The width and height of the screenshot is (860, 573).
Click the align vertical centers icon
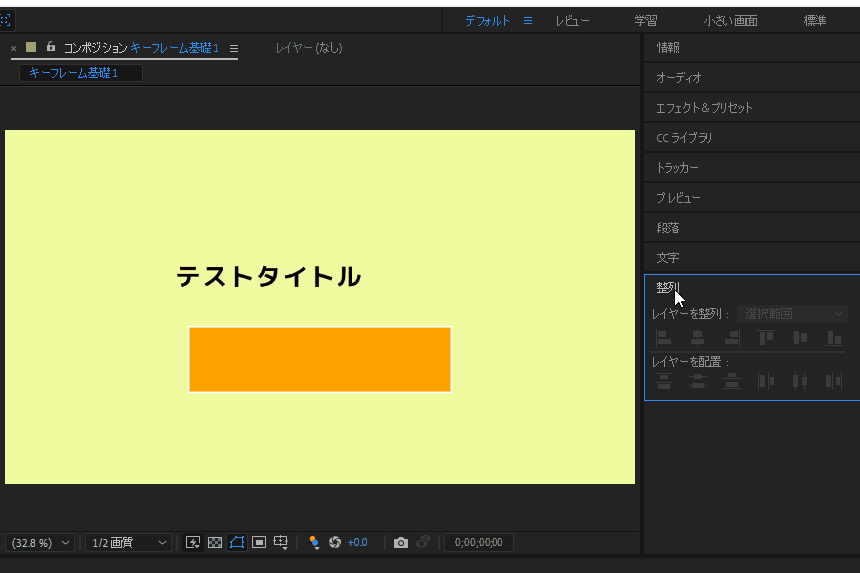(x=800, y=338)
